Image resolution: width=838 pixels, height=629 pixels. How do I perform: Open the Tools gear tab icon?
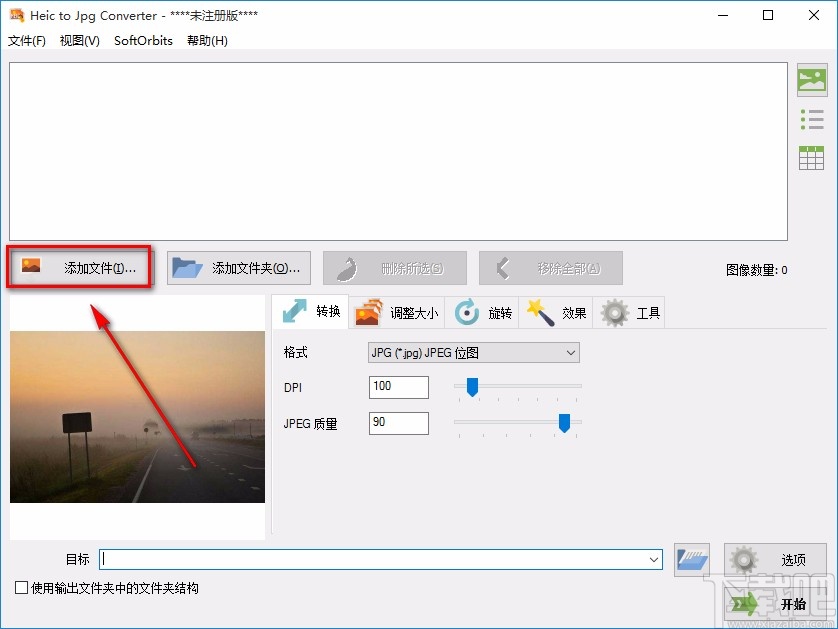(x=614, y=312)
